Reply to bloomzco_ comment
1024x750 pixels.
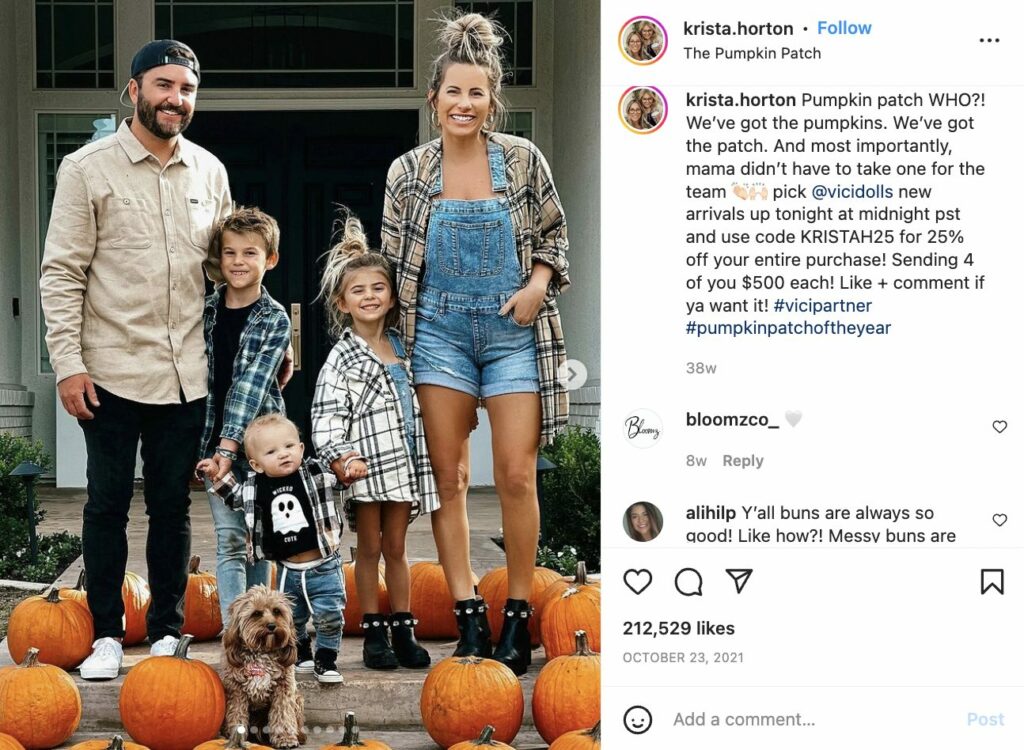pos(743,461)
